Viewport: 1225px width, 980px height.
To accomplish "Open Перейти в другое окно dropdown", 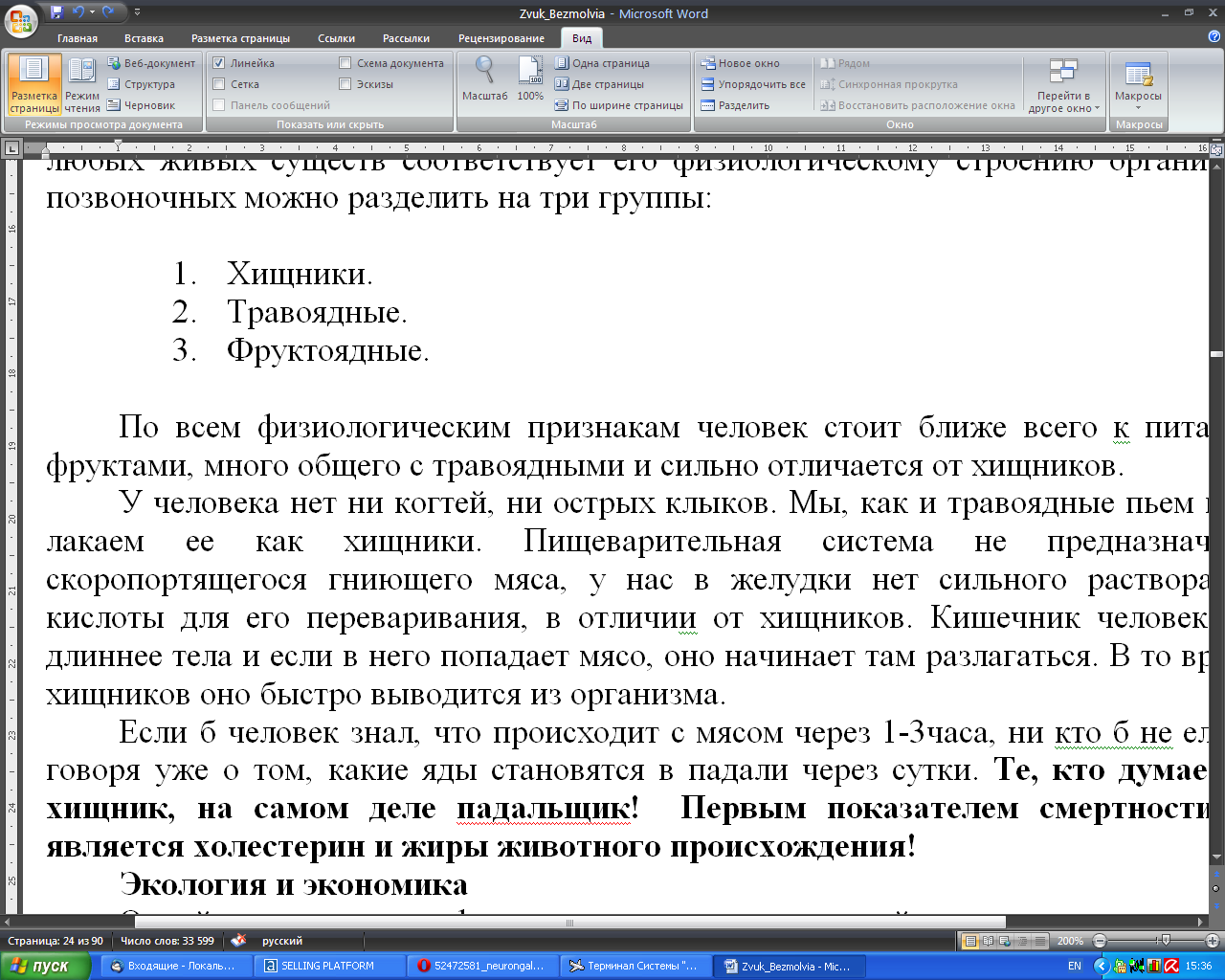I will click(x=1063, y=86).
